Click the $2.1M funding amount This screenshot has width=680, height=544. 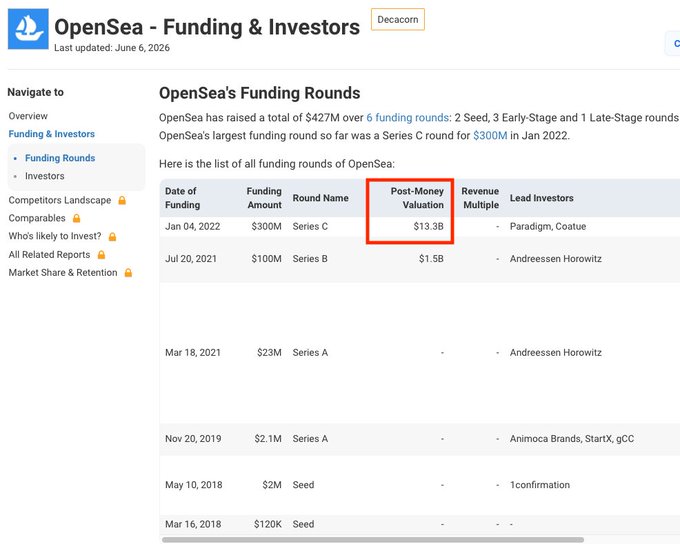click(x=268, y=439)
